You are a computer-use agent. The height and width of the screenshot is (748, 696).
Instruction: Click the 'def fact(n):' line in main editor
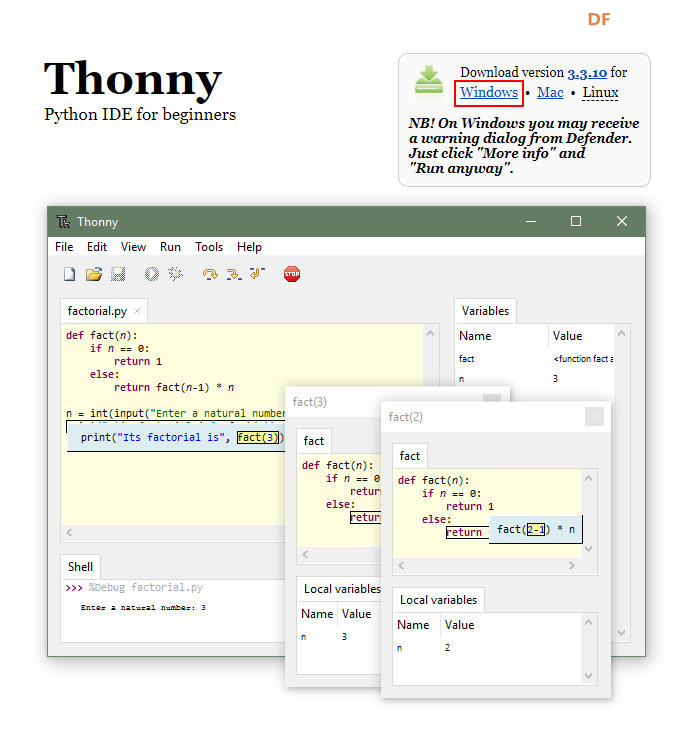click(102, 335)
